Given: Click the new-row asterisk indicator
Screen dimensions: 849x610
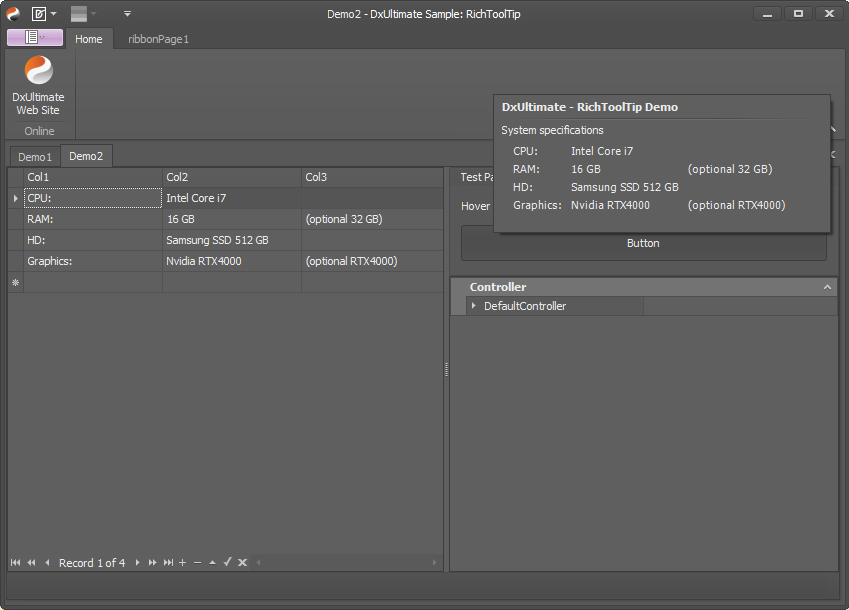Looking at the screenshot, I should (x=16, y=282).
